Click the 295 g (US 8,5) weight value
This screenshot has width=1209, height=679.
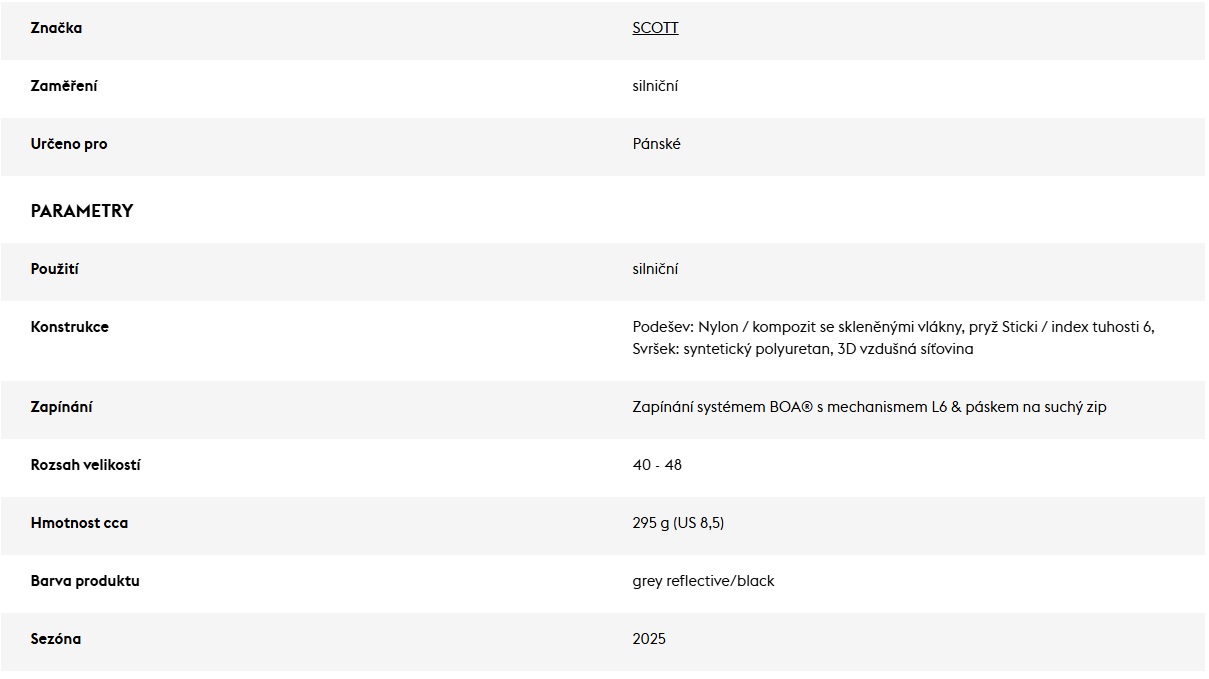(x=678, y=523)
